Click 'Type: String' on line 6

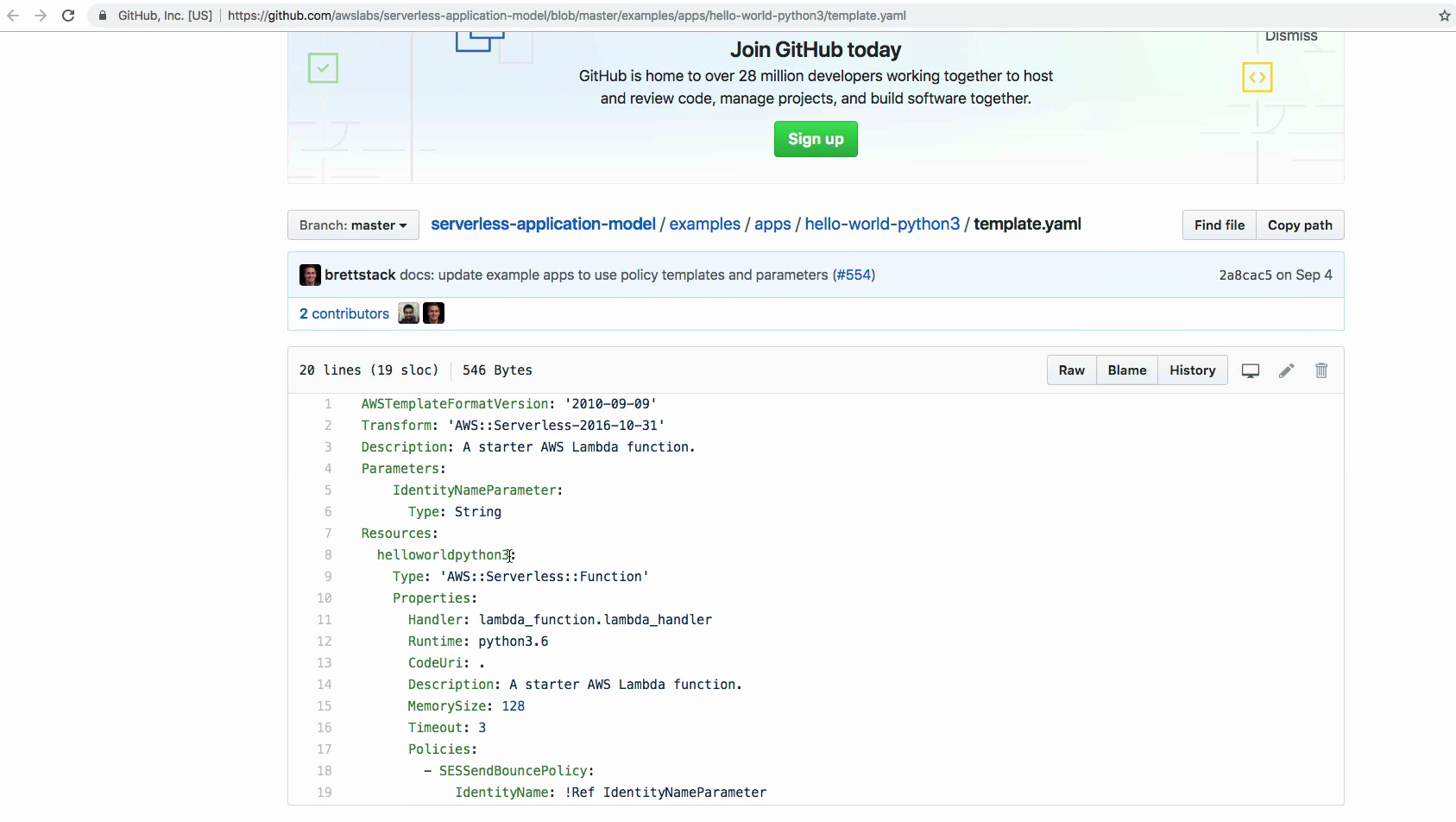pyautogui.click(x=455, y=512)
